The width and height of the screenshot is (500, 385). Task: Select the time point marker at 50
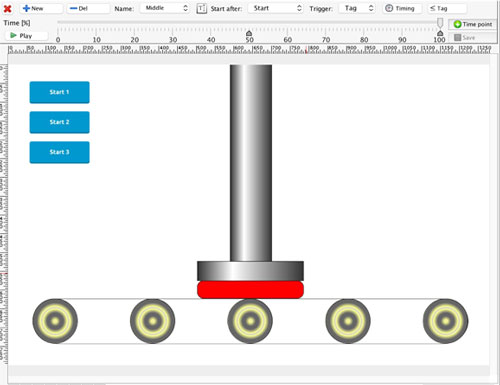point(249,33)
